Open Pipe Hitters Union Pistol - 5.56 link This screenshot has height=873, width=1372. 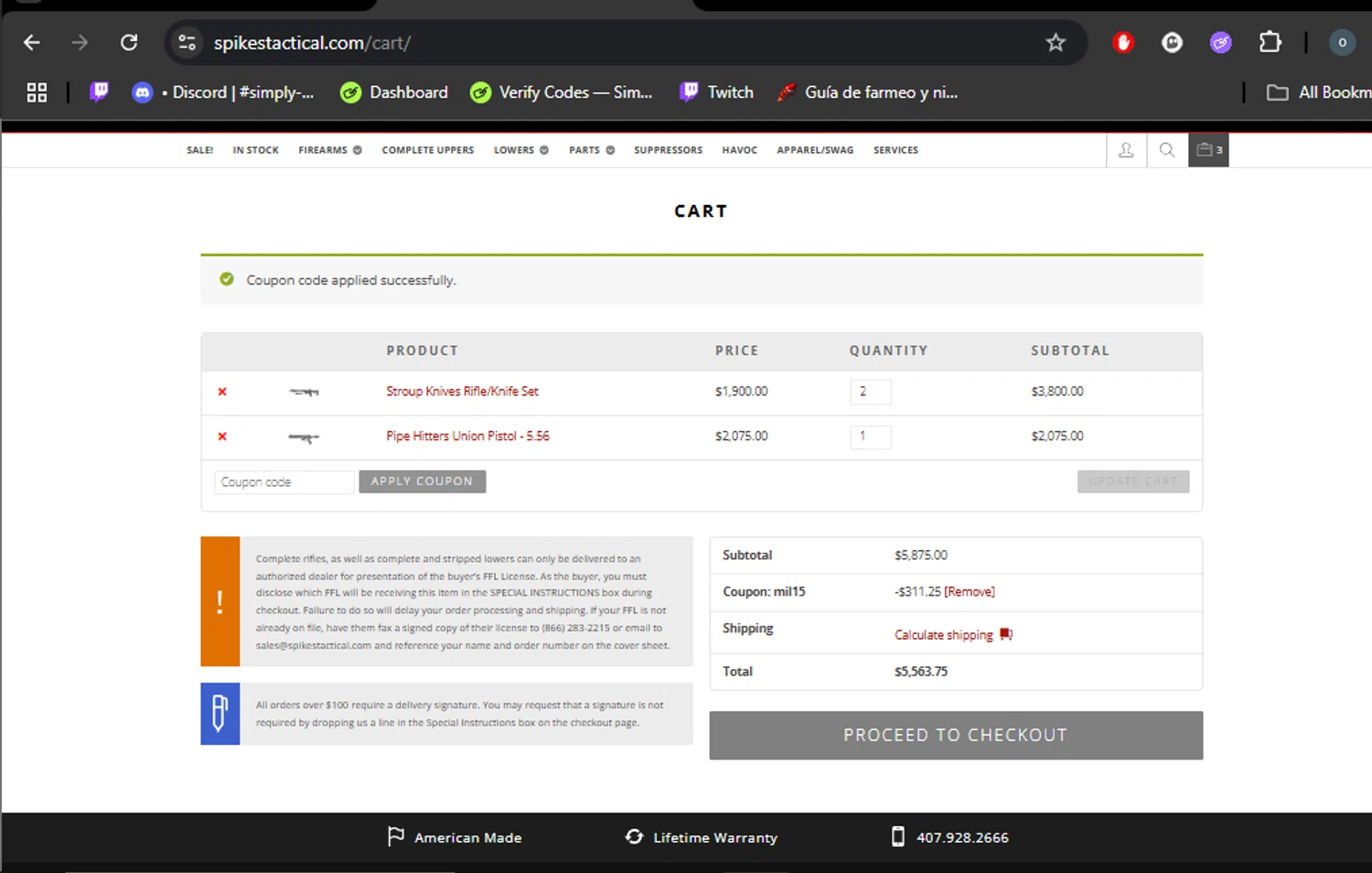(x=467, y=436)
